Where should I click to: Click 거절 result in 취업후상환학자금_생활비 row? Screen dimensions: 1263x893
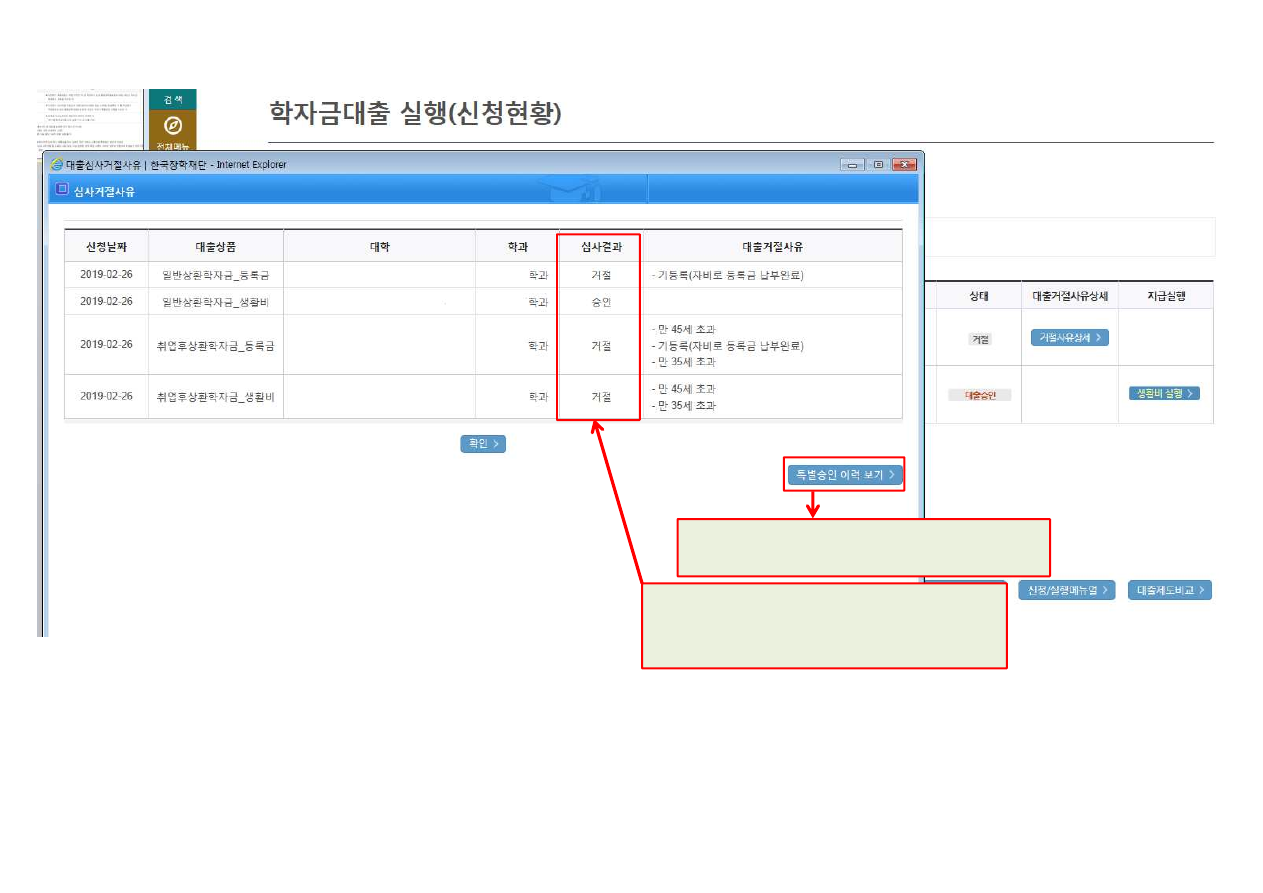pos(601,396)
